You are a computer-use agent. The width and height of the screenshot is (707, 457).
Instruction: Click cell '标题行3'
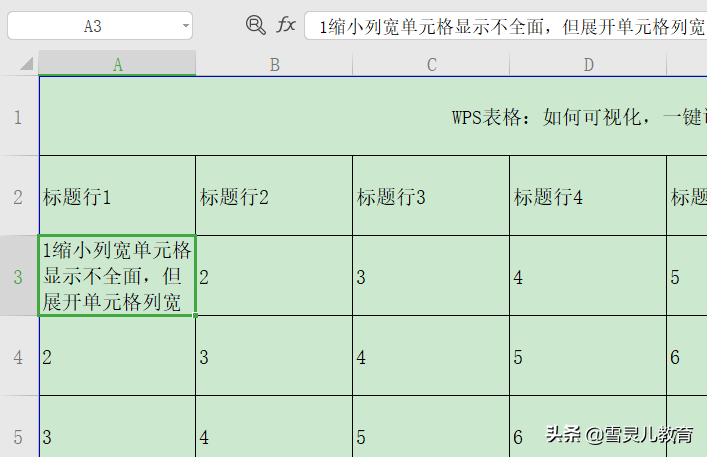click(x=431, y=196)
